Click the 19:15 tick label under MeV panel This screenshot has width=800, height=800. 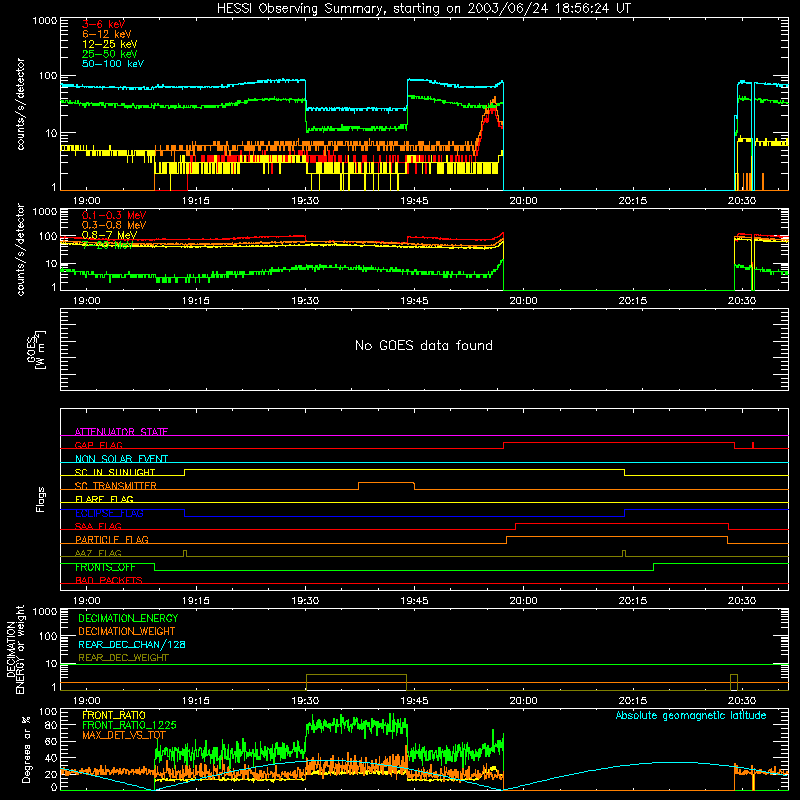pos(195,301)
